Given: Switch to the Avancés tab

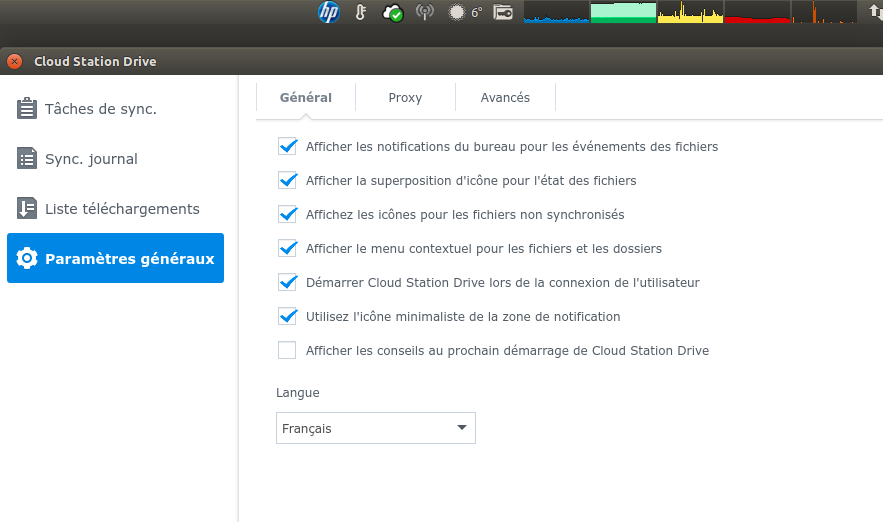Looking at the screenshot, I should pos(505,98).
